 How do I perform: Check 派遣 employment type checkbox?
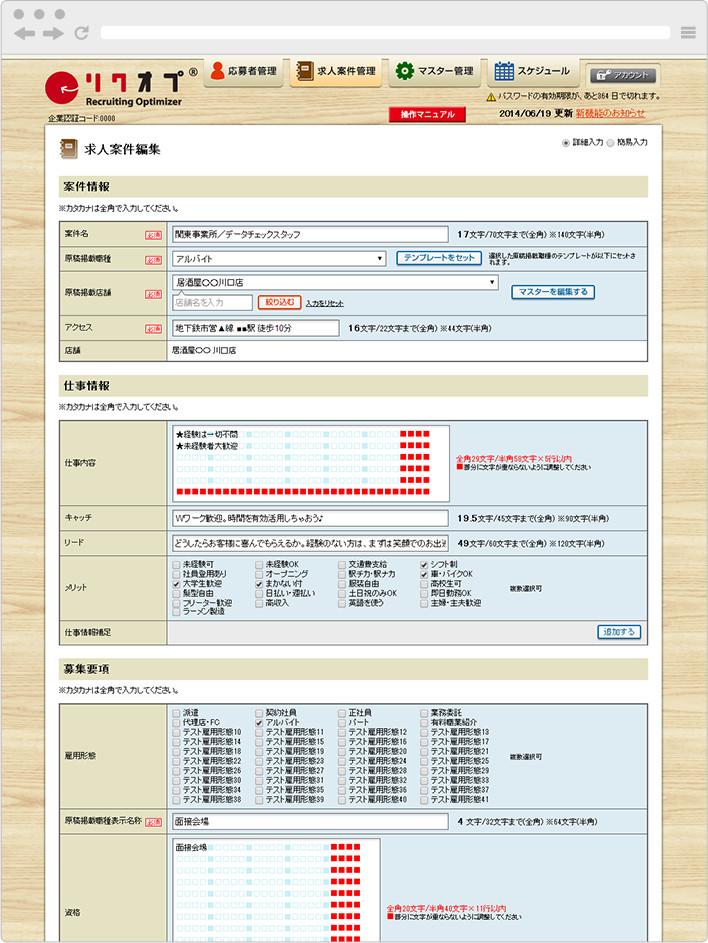coord(176,713)
